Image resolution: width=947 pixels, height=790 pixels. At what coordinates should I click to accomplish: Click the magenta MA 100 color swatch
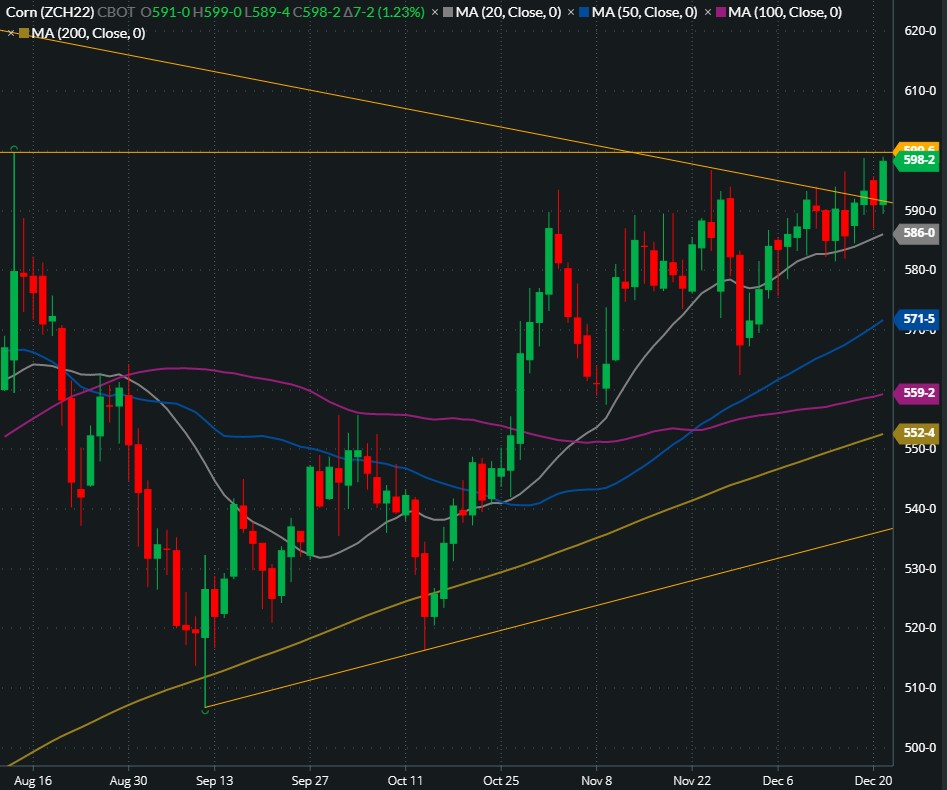[x=720, y=13]
